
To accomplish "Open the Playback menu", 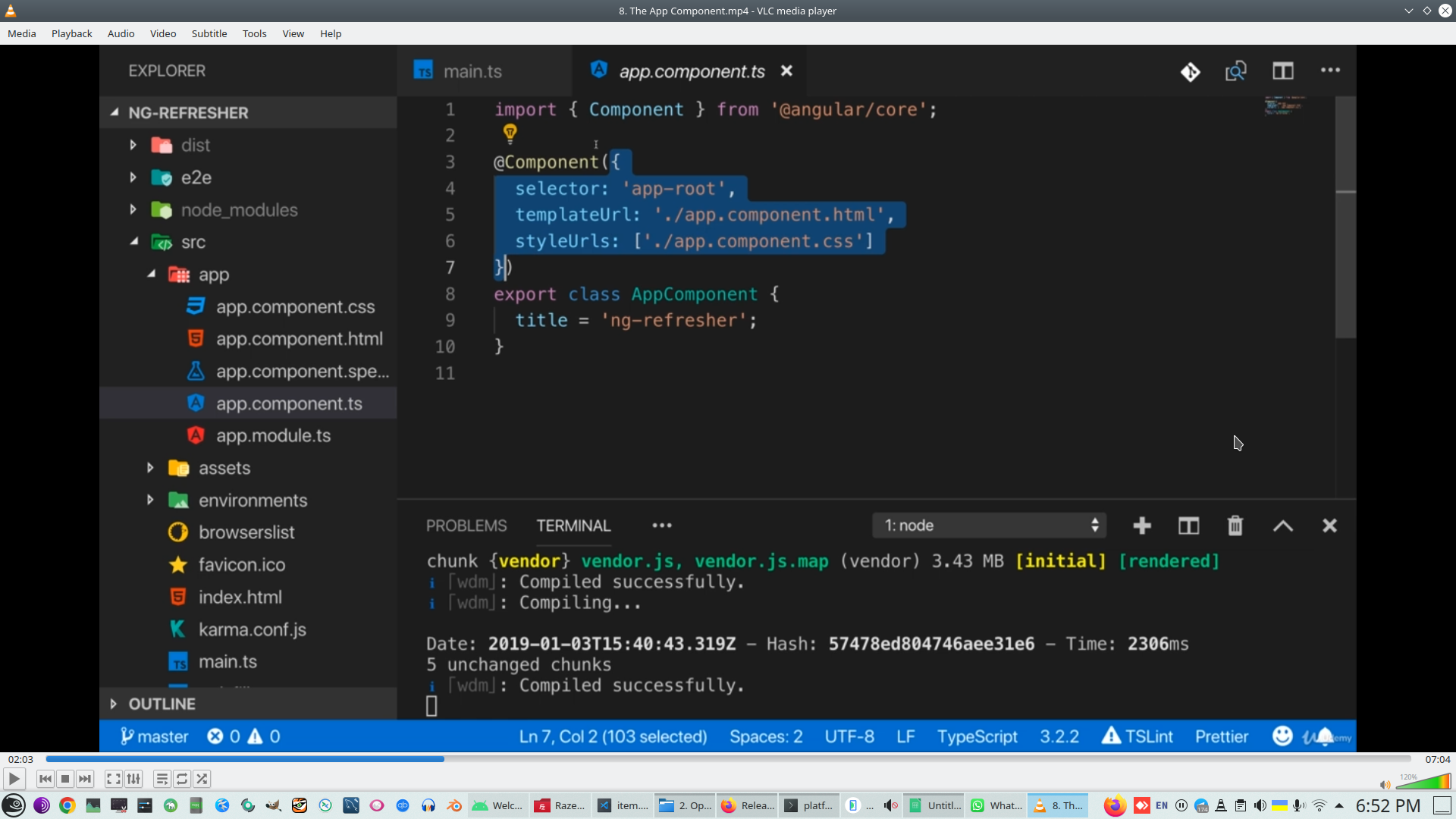I will coord(71,33).
